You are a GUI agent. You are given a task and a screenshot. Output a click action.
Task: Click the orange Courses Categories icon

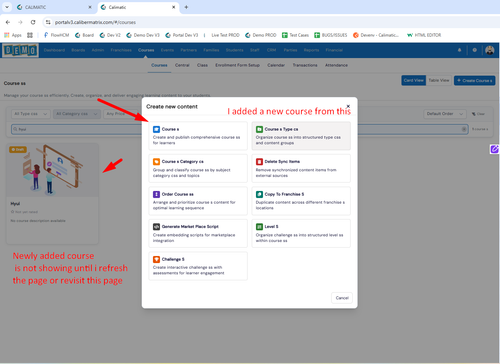click(x=156, y=162)
